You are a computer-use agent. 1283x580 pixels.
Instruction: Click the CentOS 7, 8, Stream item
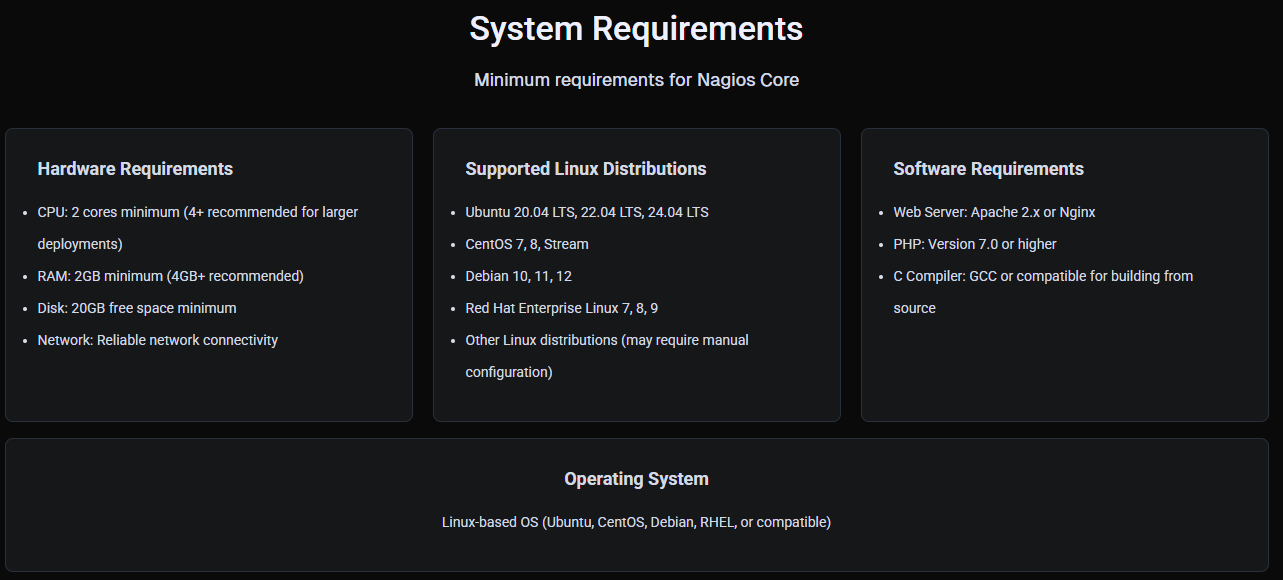tap(526, 244)
